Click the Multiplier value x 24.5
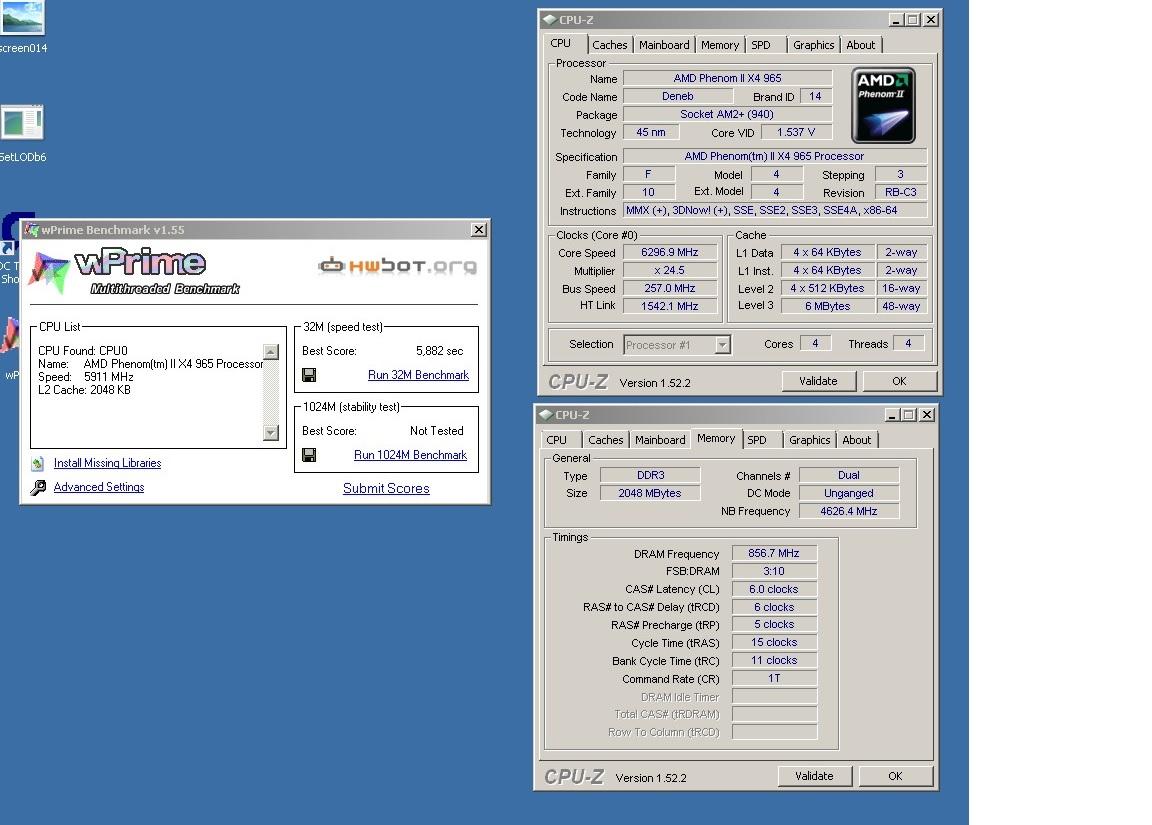The image size is (1152, 825). point(669,270)
